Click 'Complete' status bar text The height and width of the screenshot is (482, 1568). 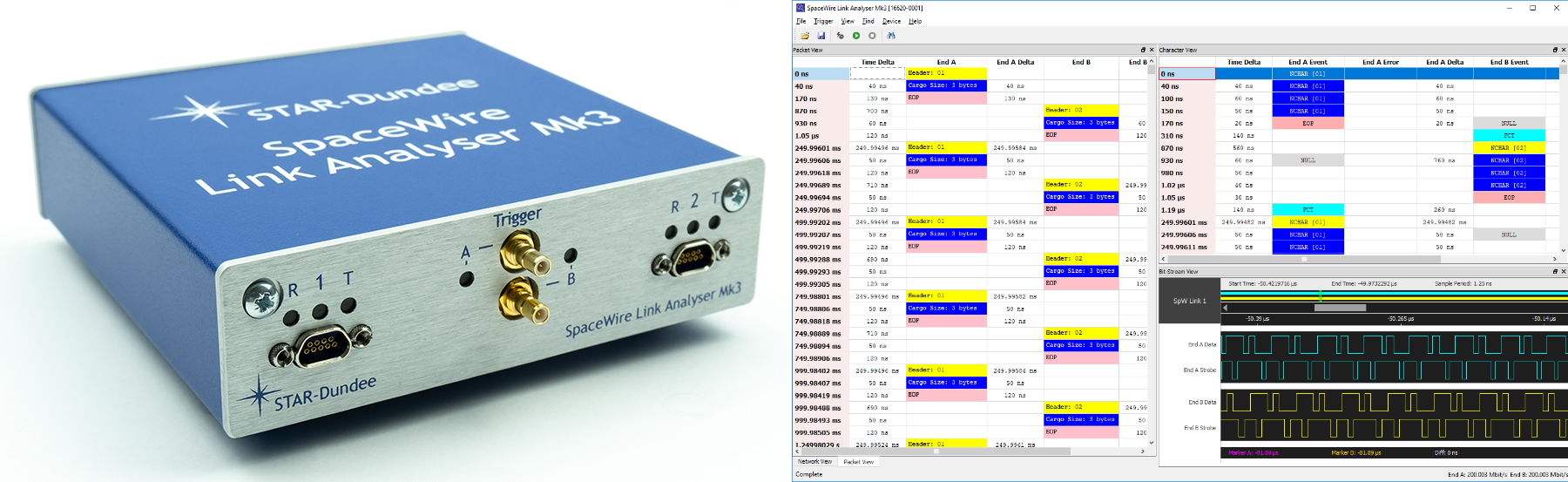809,474
